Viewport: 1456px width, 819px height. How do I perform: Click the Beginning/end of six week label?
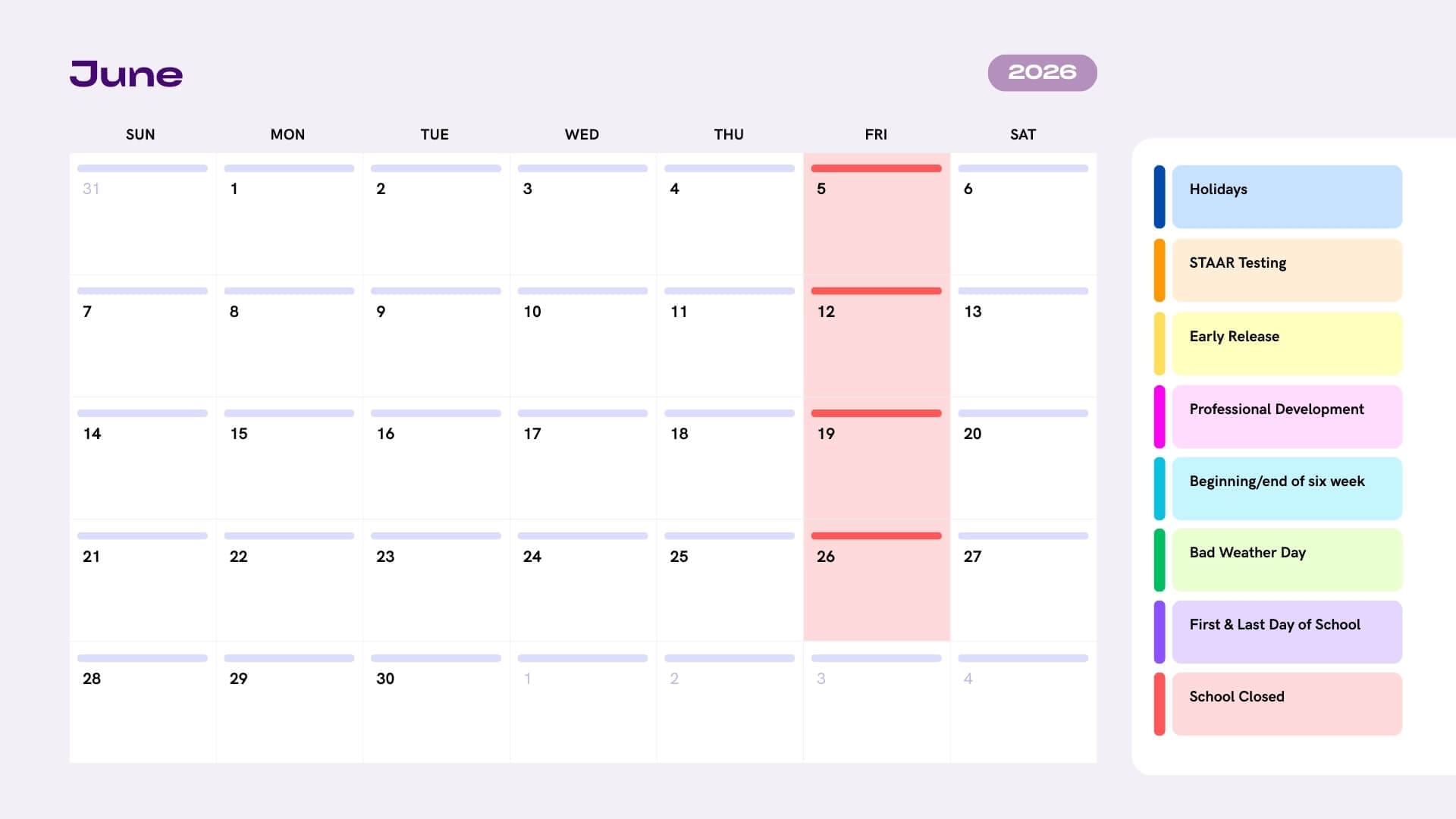coord(1277,482)
